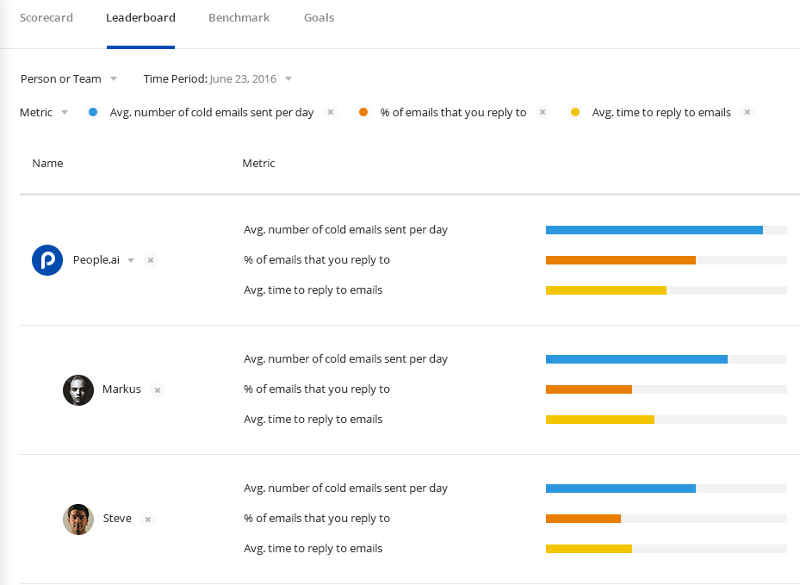The height and width of the screenshot is (585, 800).
Task: Go to the Goals tab
Action: tap(319, 18)
